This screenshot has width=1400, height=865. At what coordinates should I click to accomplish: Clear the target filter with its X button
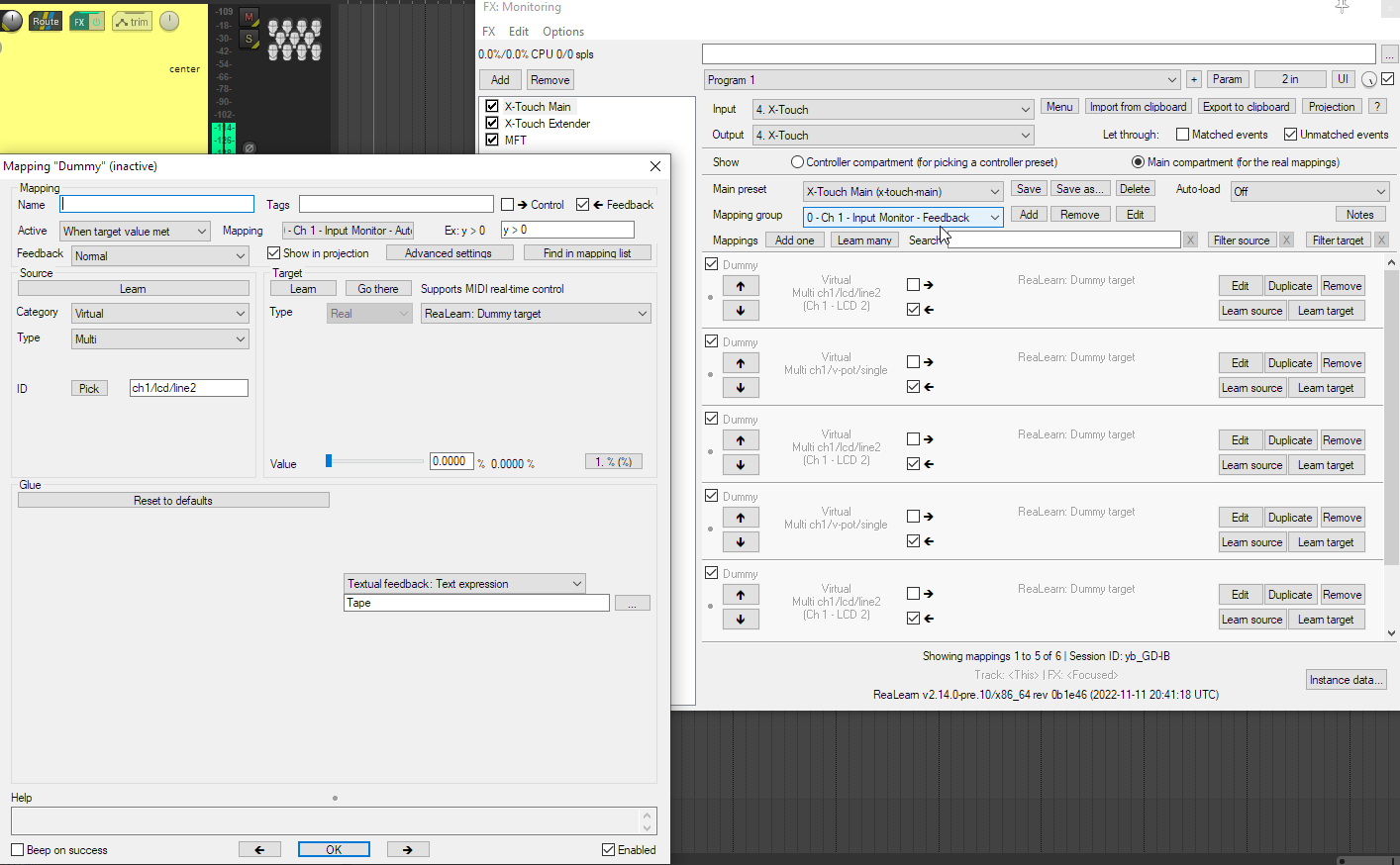click(x=1381, y=240)
